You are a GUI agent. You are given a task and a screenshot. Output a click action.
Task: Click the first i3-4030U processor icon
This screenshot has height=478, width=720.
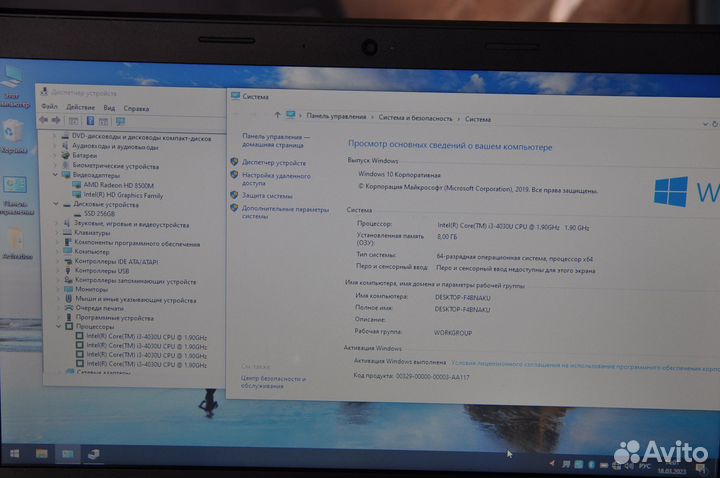pos(79,336)
